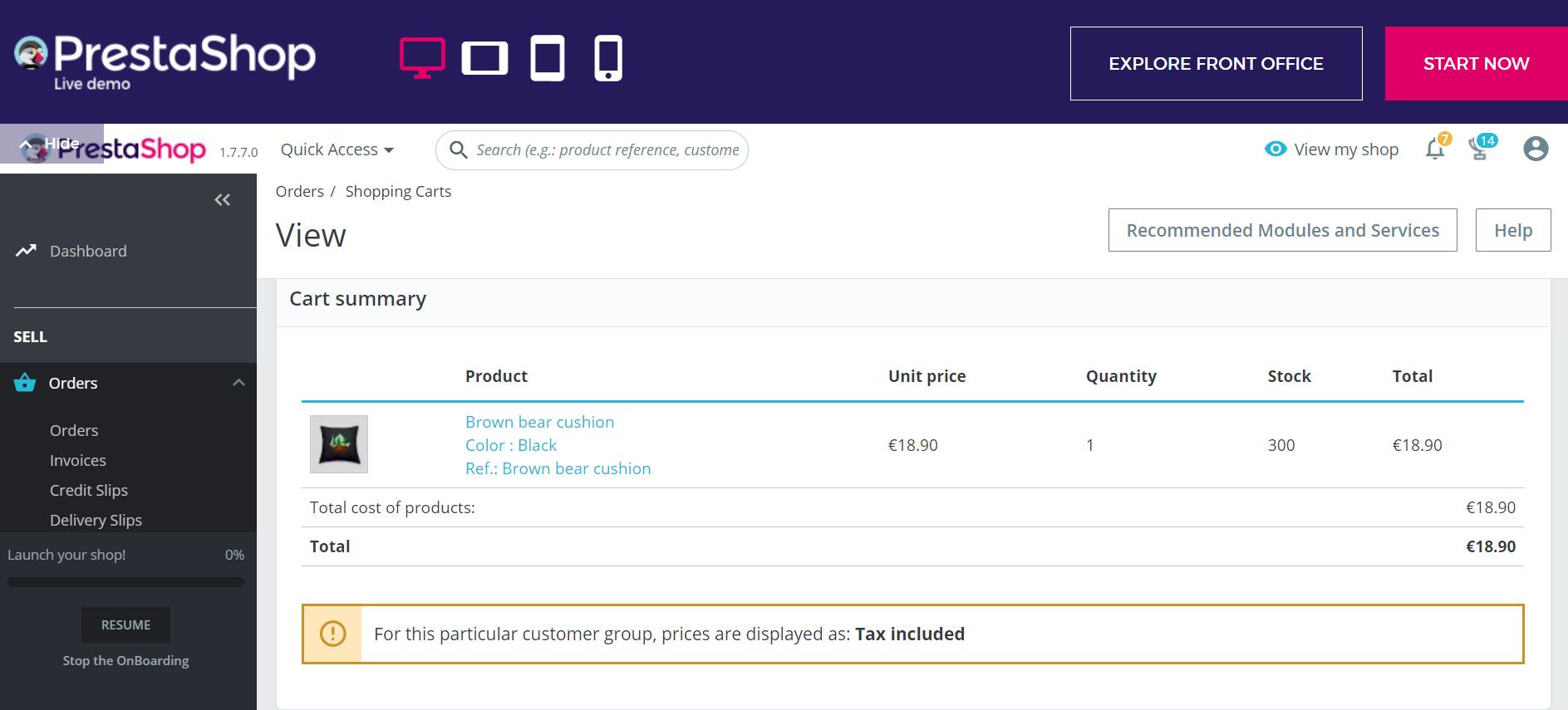Screen dimensions: 1568x710
Task: Select portrait tablet preview icon
Action: tap(548, 59)
